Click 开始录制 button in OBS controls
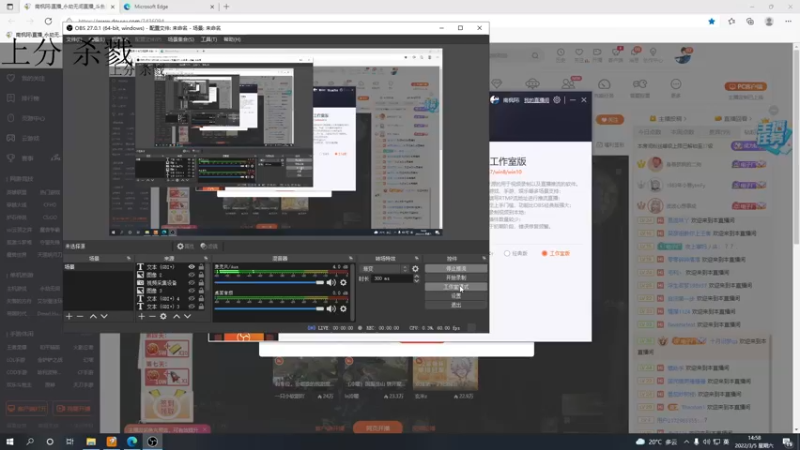The width and height of the screenshot is (800, 450). [456, 278]
